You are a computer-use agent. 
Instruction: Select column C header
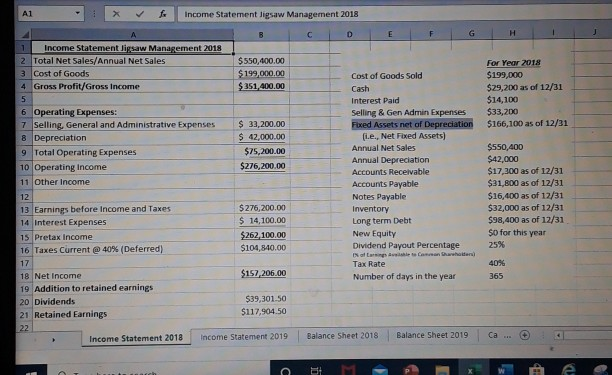coord(310,34)
